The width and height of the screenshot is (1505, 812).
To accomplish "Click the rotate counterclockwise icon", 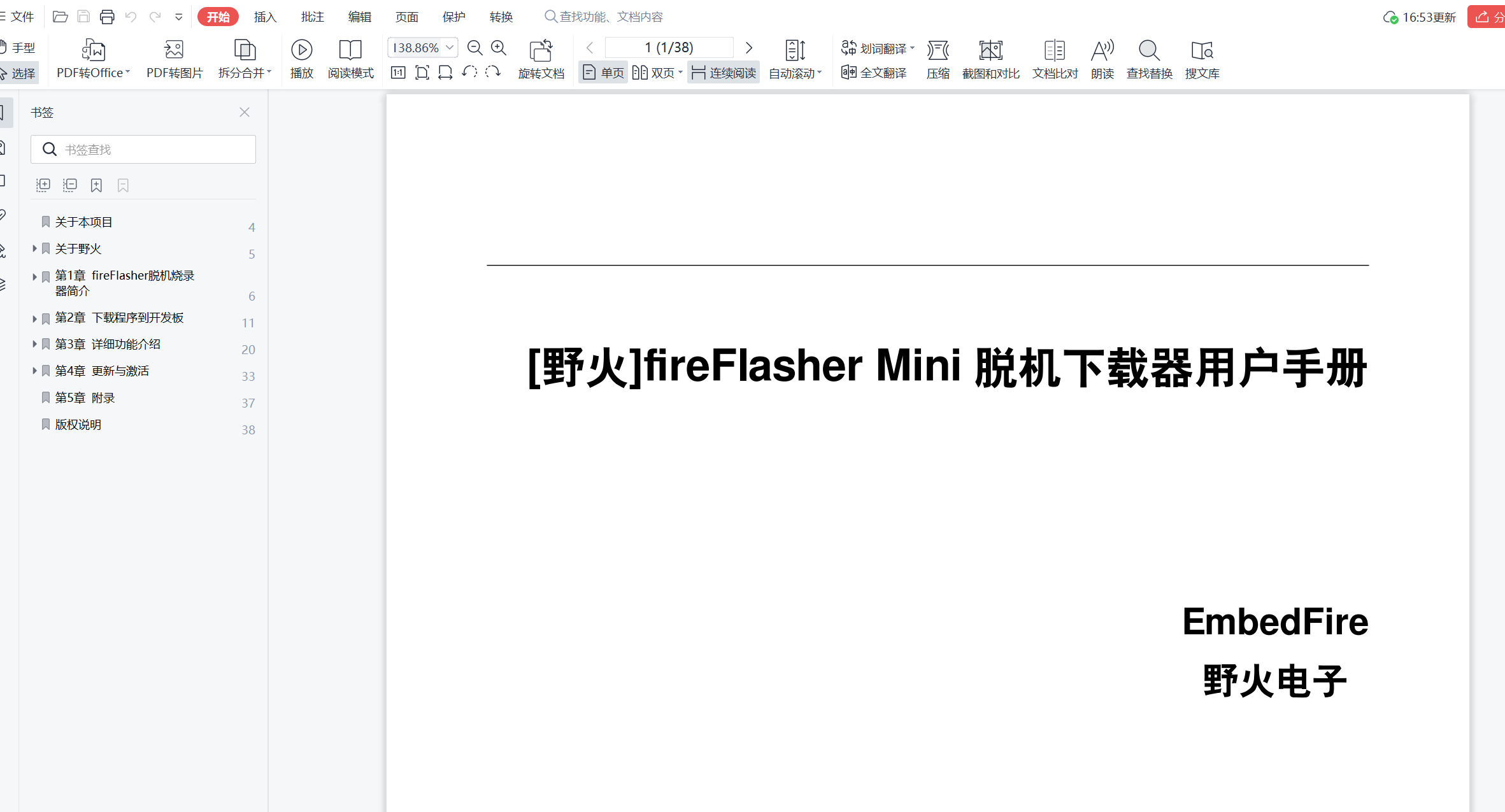I will tap(469, 72).
